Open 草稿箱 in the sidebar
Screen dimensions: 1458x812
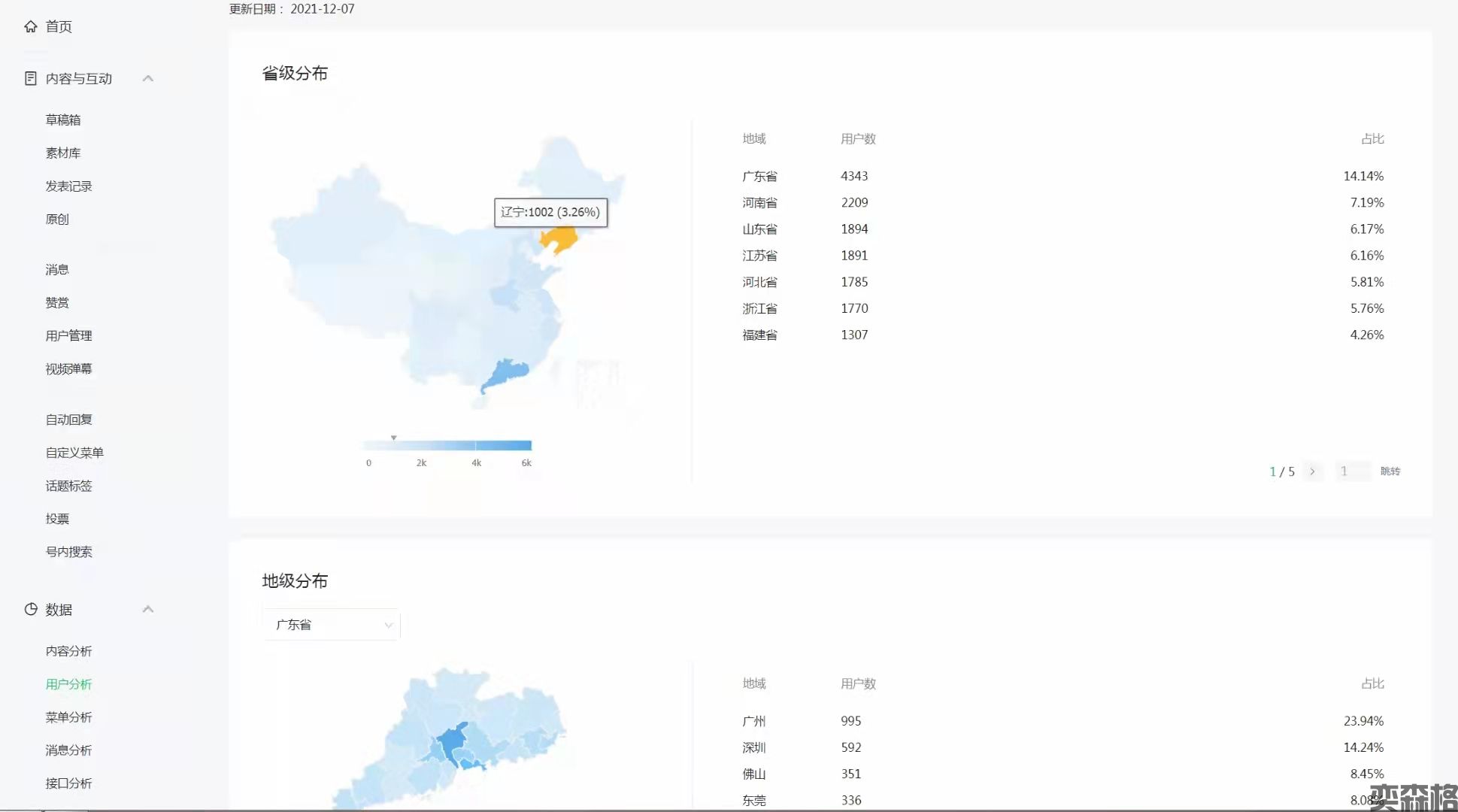63,120
